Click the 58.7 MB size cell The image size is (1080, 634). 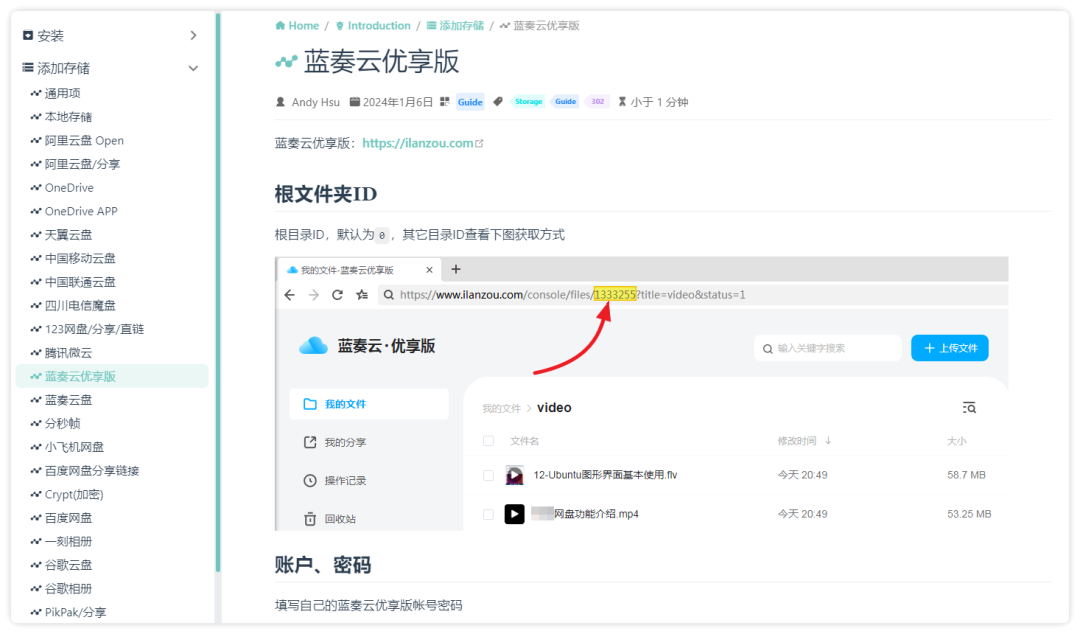966,475
